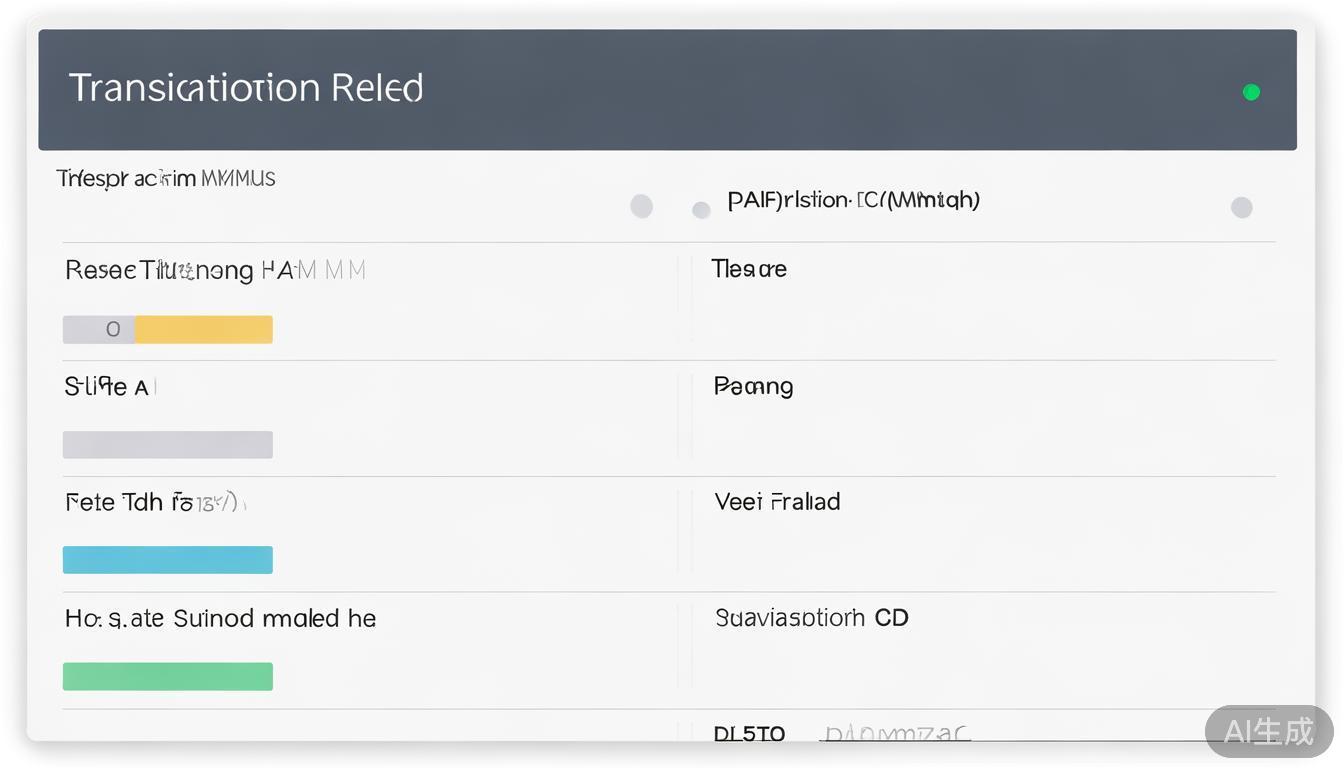Image resolution: width=1344 pixels, height=768 pixels.
Task: Select the green bar at the bottom left
Action: coord(168,676)
